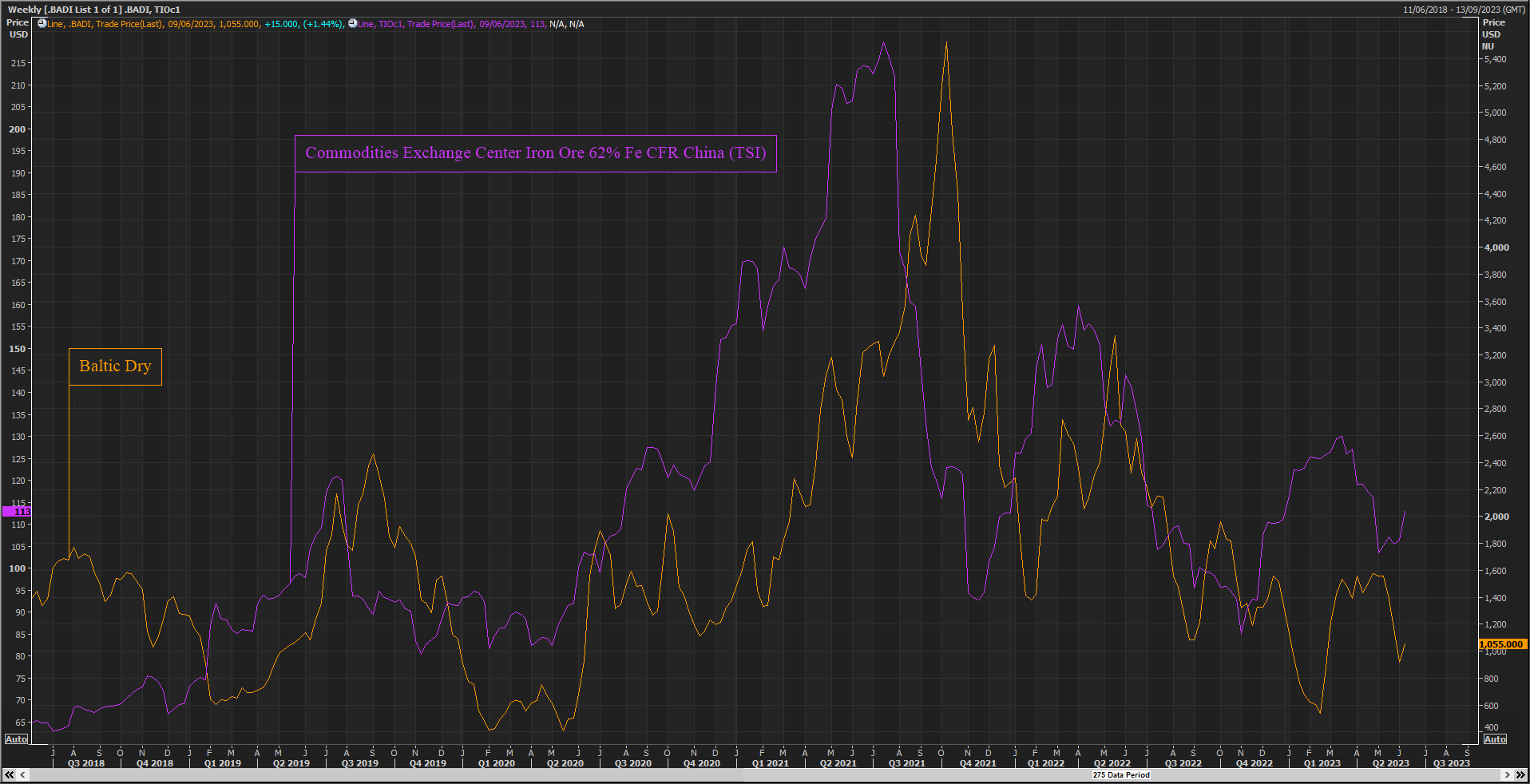Click the Q1 2020 label on time axis
This screenshot has height=784, width=1530.
(497, 763)
